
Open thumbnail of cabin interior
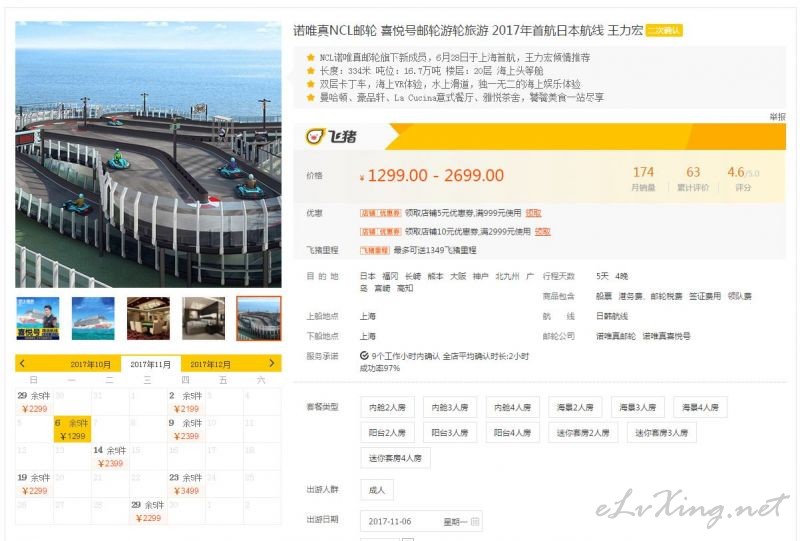point(204,318)
